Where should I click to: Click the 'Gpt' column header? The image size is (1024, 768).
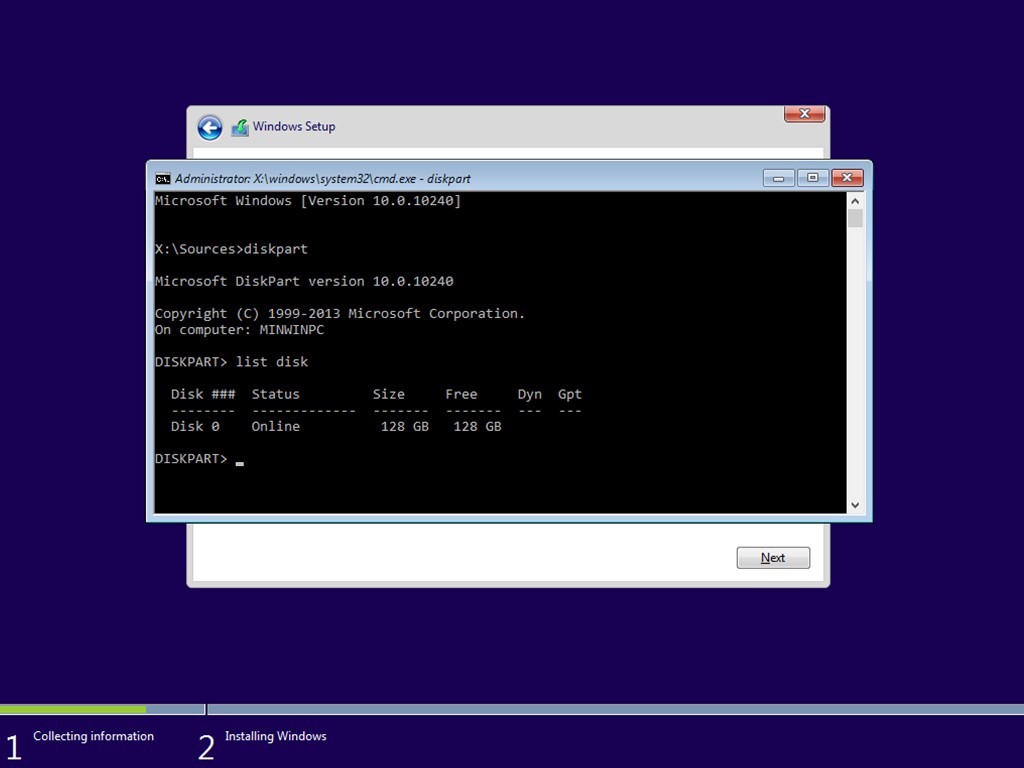coord(569,394)
